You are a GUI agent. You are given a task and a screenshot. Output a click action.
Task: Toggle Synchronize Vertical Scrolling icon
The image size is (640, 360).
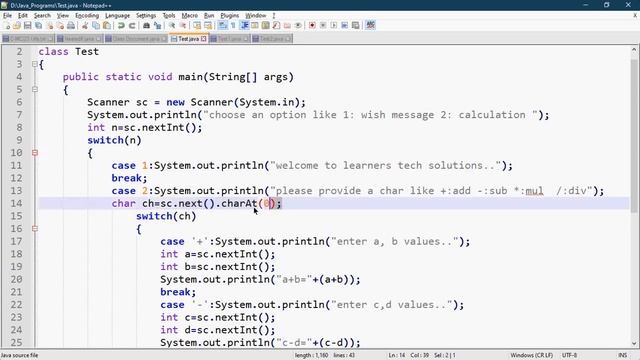197,25
